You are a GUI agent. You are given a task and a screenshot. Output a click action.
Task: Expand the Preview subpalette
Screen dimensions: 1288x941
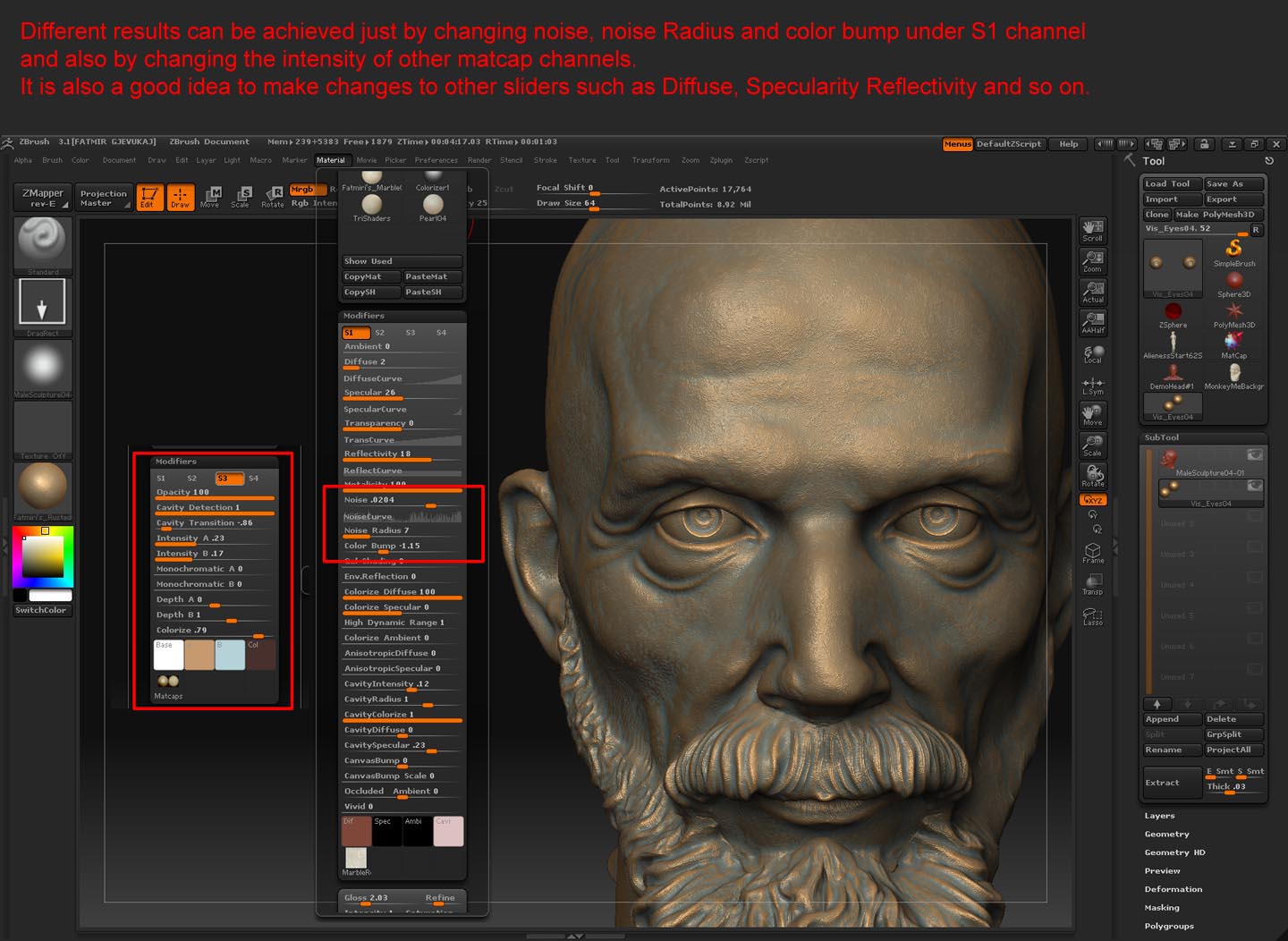pyautogui.click(x=1162, y=871)
